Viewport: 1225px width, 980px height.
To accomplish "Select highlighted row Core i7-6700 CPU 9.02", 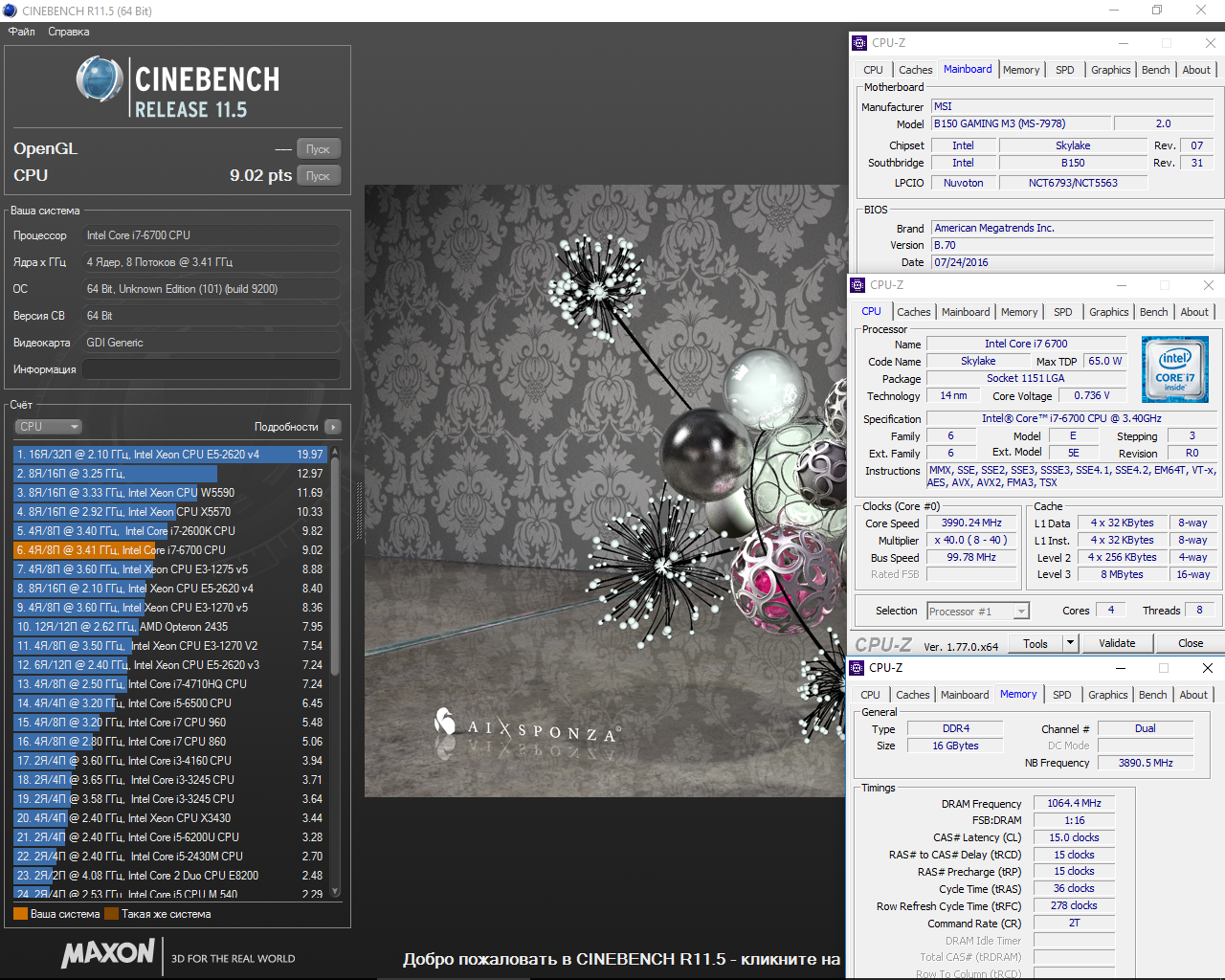I will 170,550.
